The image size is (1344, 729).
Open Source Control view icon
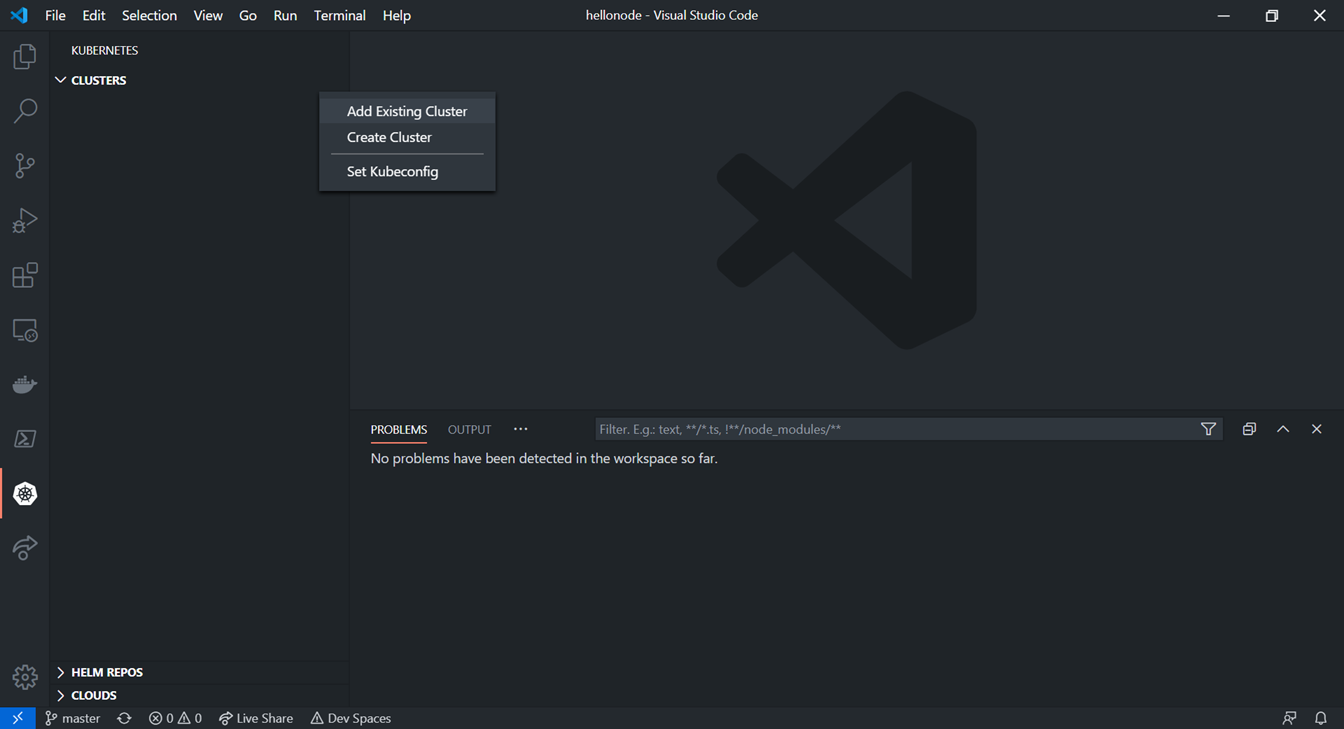25,165
